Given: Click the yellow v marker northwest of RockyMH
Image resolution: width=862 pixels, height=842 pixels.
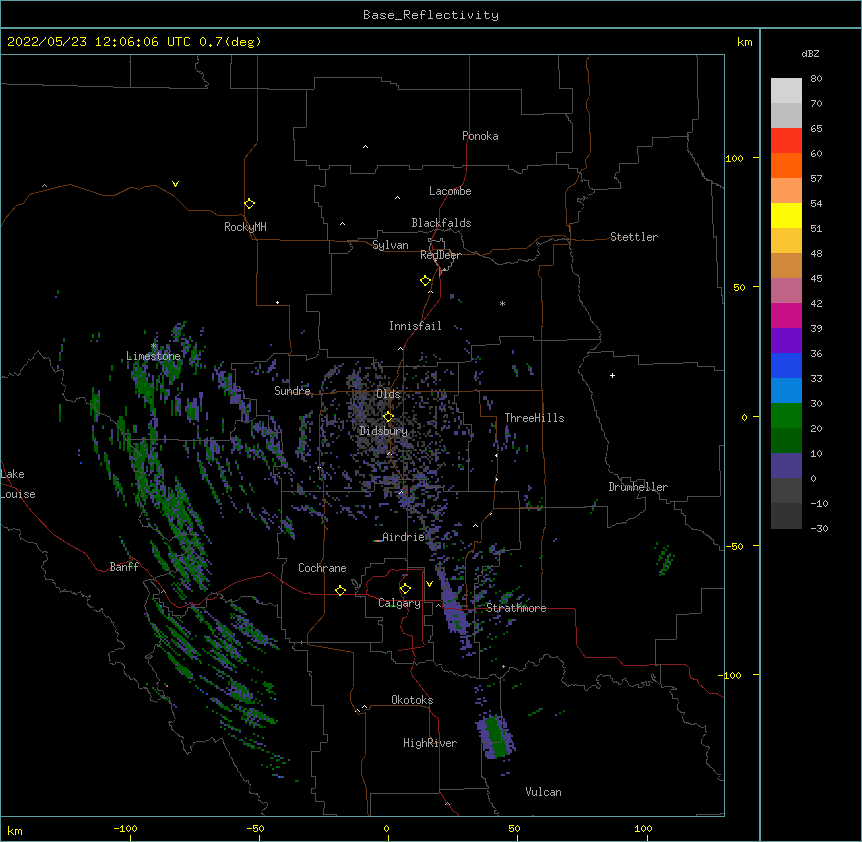Looking at the screenshot, I should point(175,184).
